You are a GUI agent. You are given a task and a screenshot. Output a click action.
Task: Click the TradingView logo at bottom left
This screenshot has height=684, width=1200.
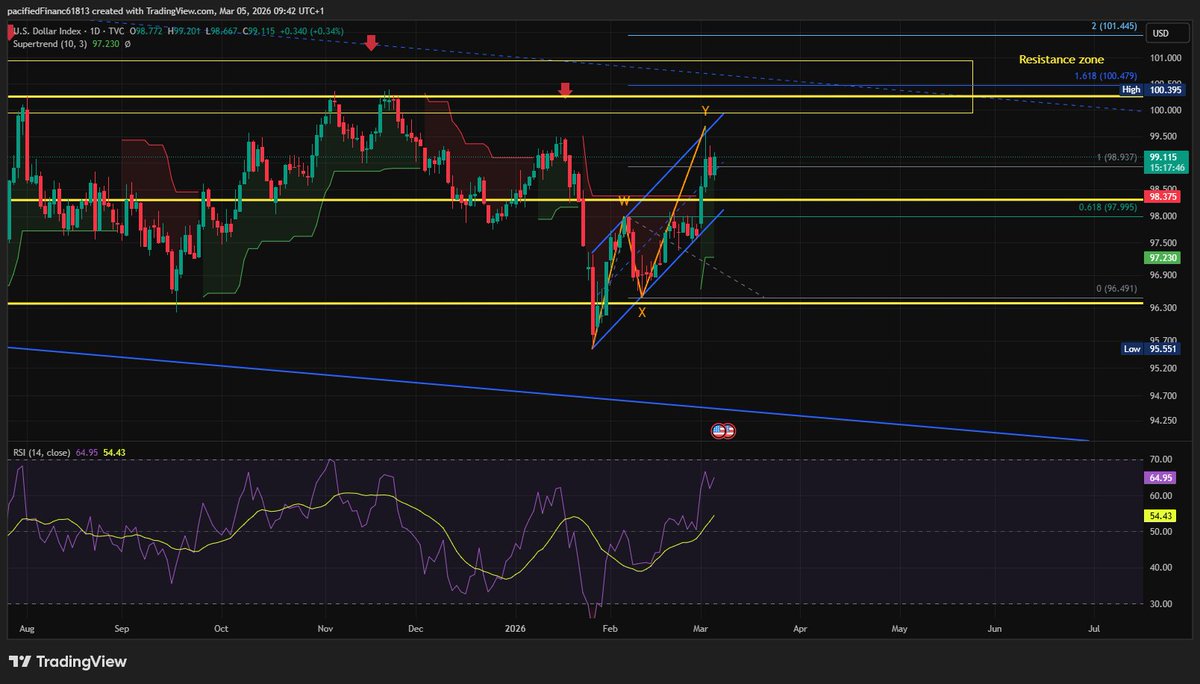coord(67,662)
